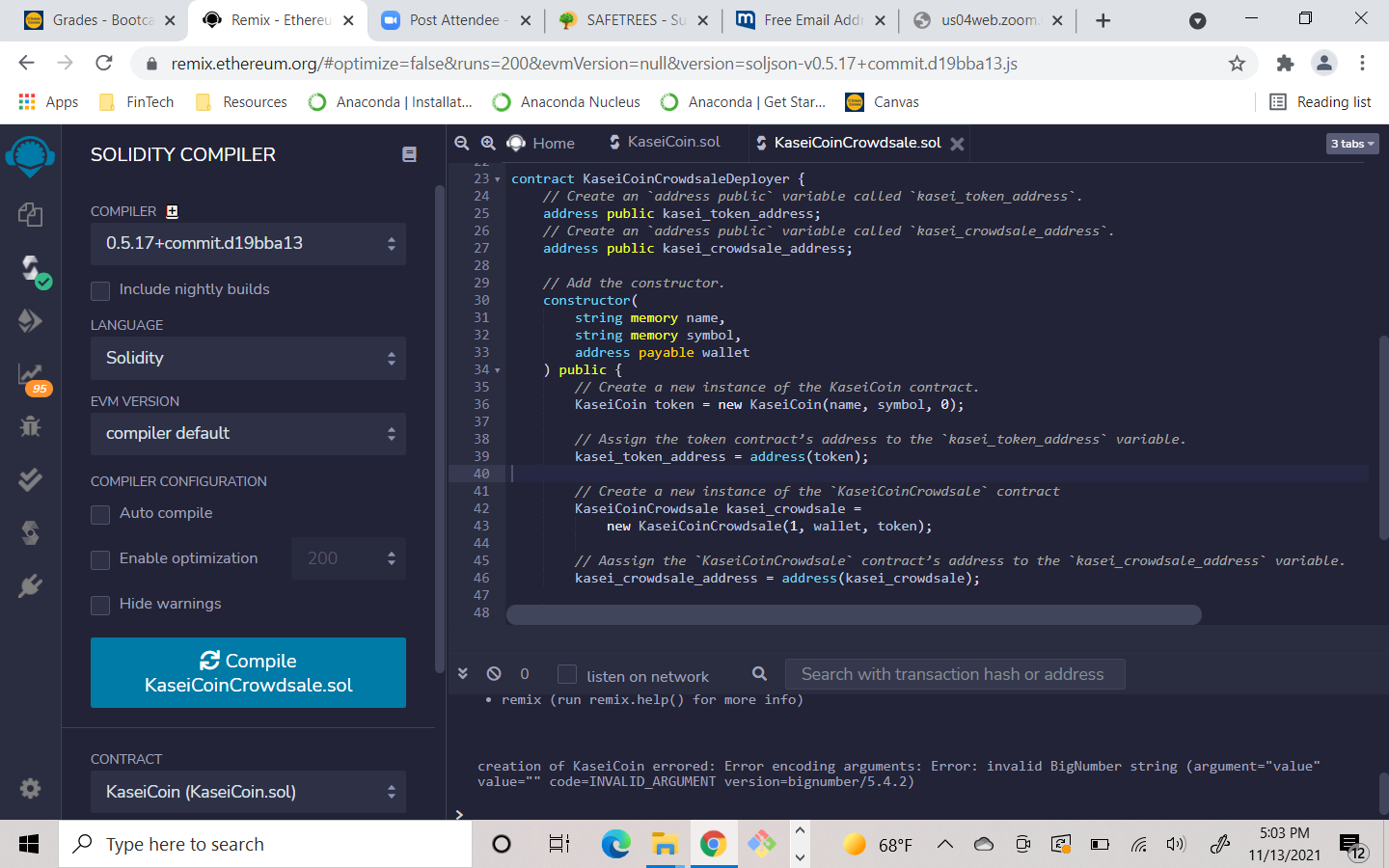Click the editor vertical scrollbar

(x=1384, y=437)
